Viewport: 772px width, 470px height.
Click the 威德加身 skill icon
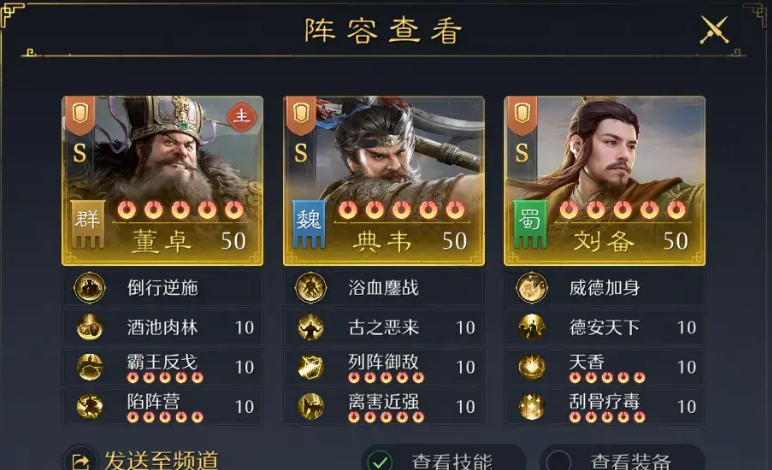tap(532, 287)
